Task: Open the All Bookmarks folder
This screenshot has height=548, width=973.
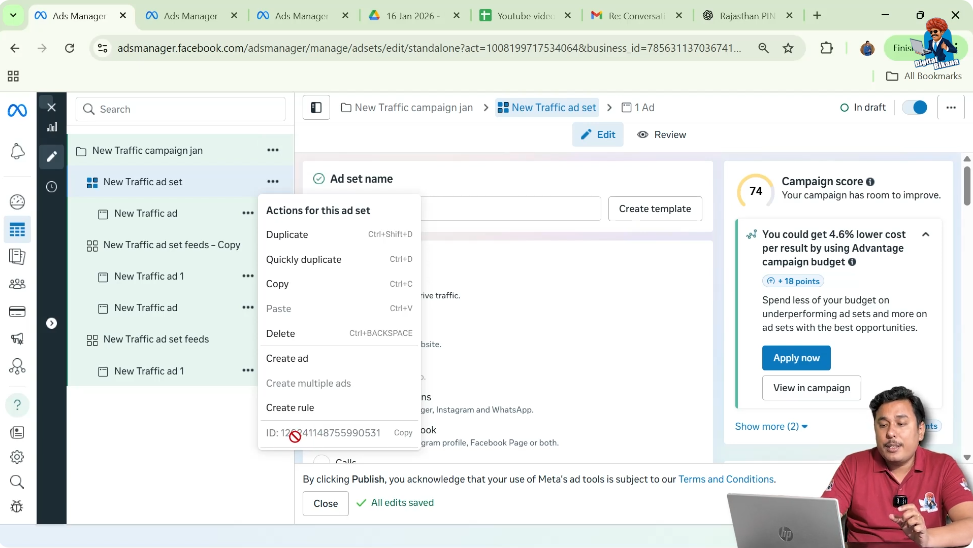Action: coord(923,76)
